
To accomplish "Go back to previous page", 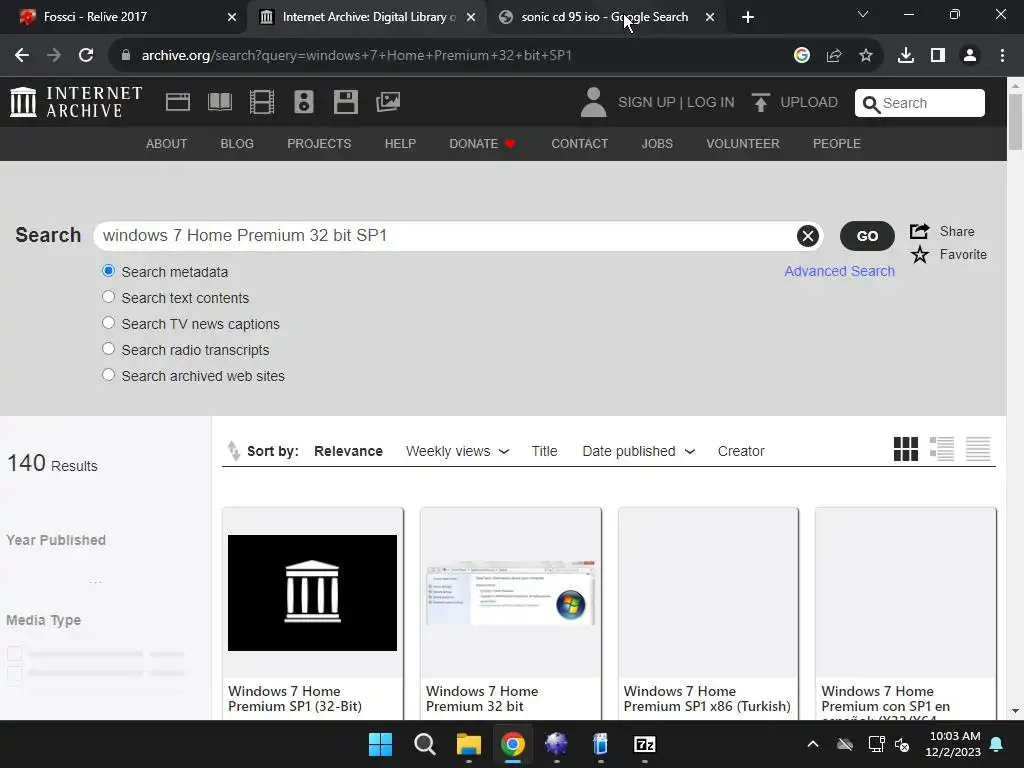I will coord(22,56).
